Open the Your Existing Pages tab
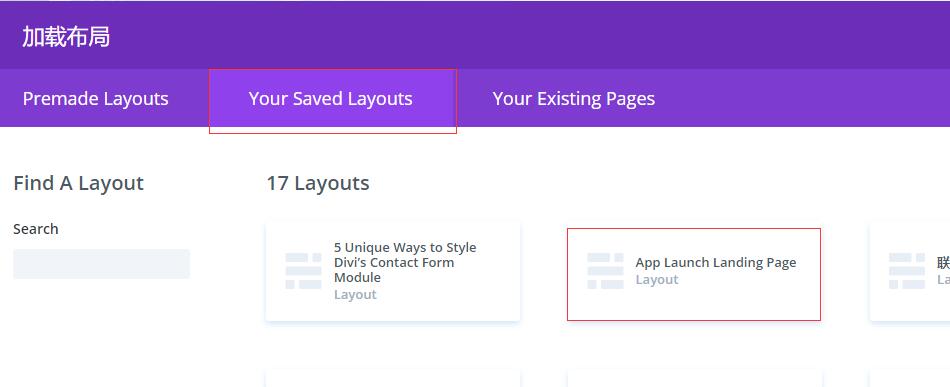Image resolution: width=950 pixels, height=387 pixels. [x=574, y=98]
